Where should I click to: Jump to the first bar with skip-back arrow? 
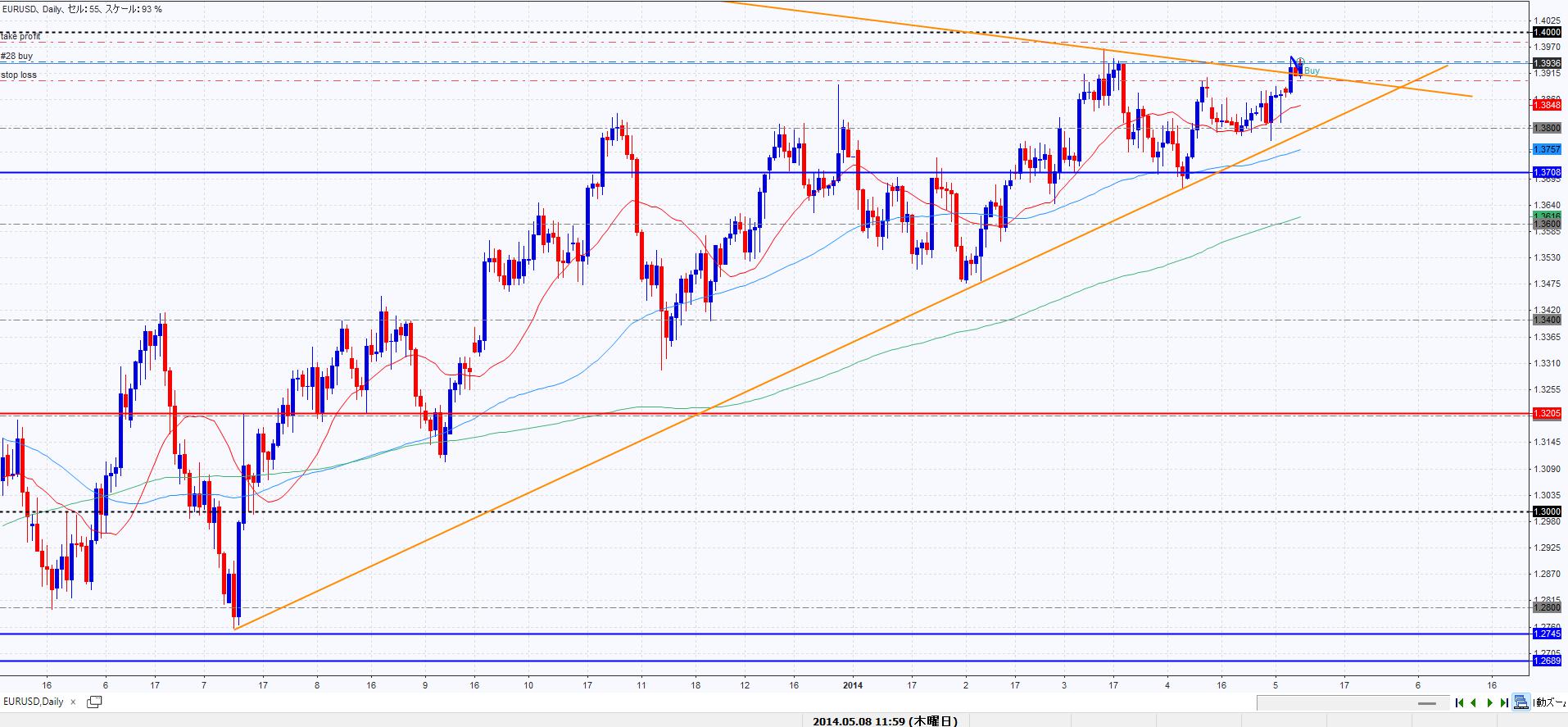click(x=1459, y=702)
